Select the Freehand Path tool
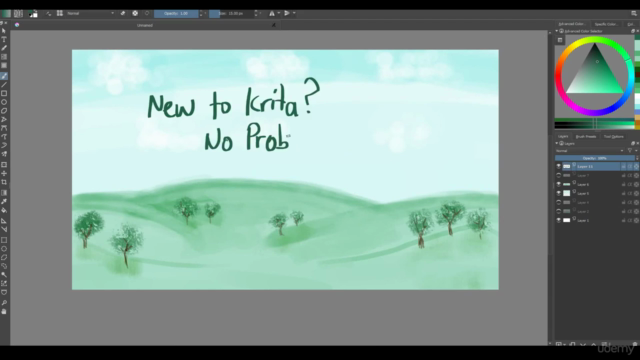Screen dimensions: 640x360 [x=4, y=136]
